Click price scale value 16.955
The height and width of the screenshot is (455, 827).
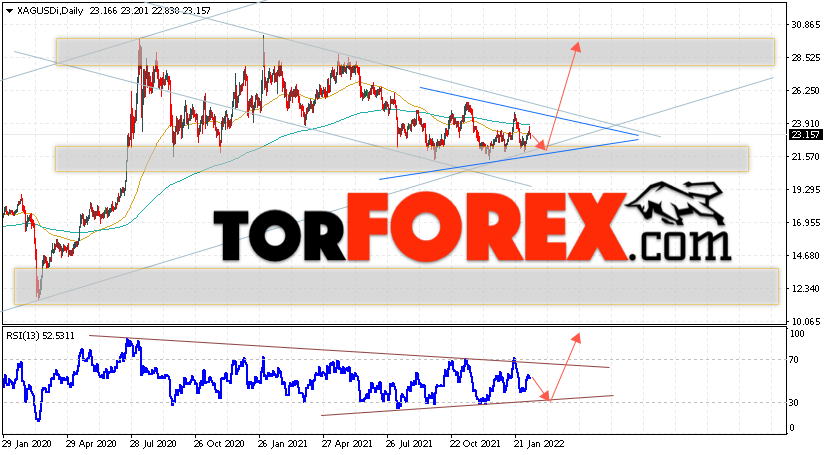coord(805,222)
